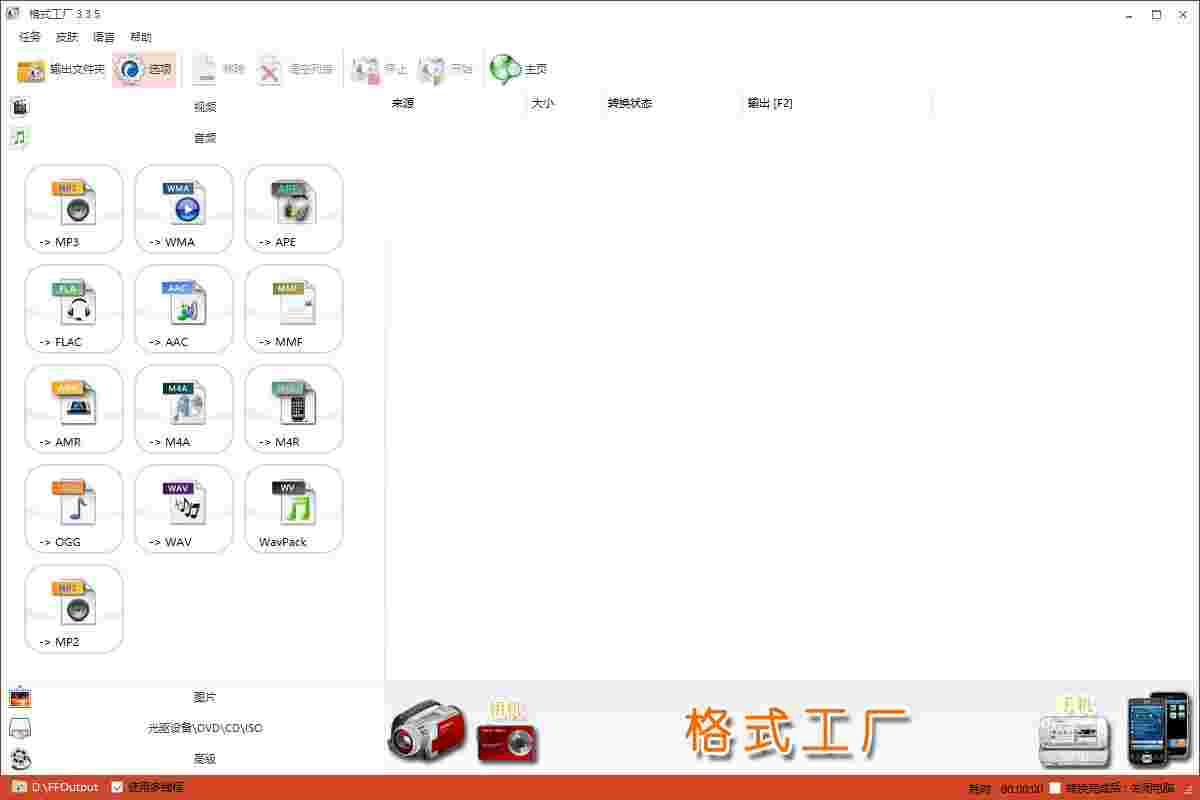This screenshot has width=1200, height=800.
Task: Open the WavPack converter
Action: click(x=293, y=508)
